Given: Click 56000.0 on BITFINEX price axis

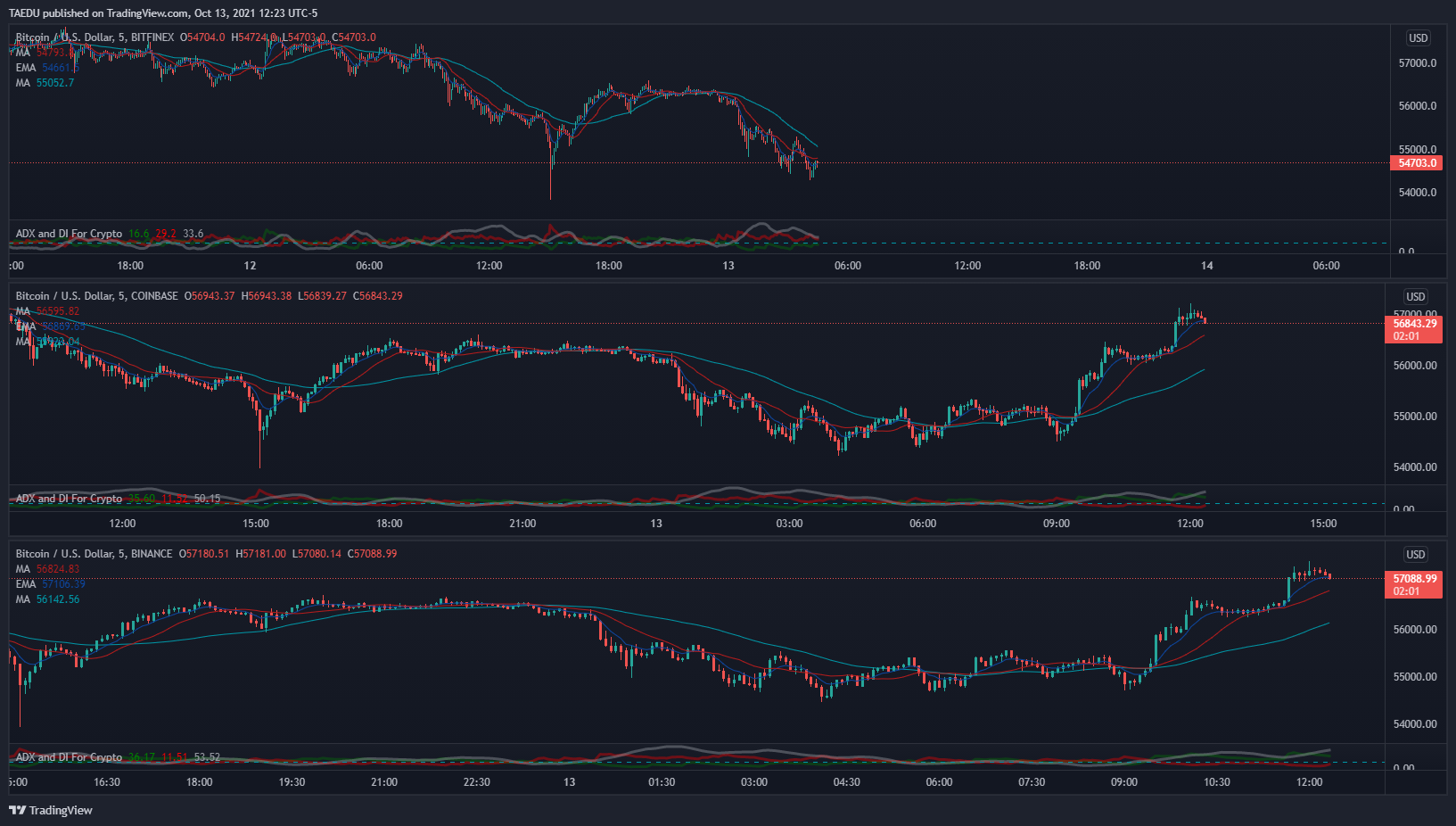Looking at the screenshot, I should (1418, 106).
